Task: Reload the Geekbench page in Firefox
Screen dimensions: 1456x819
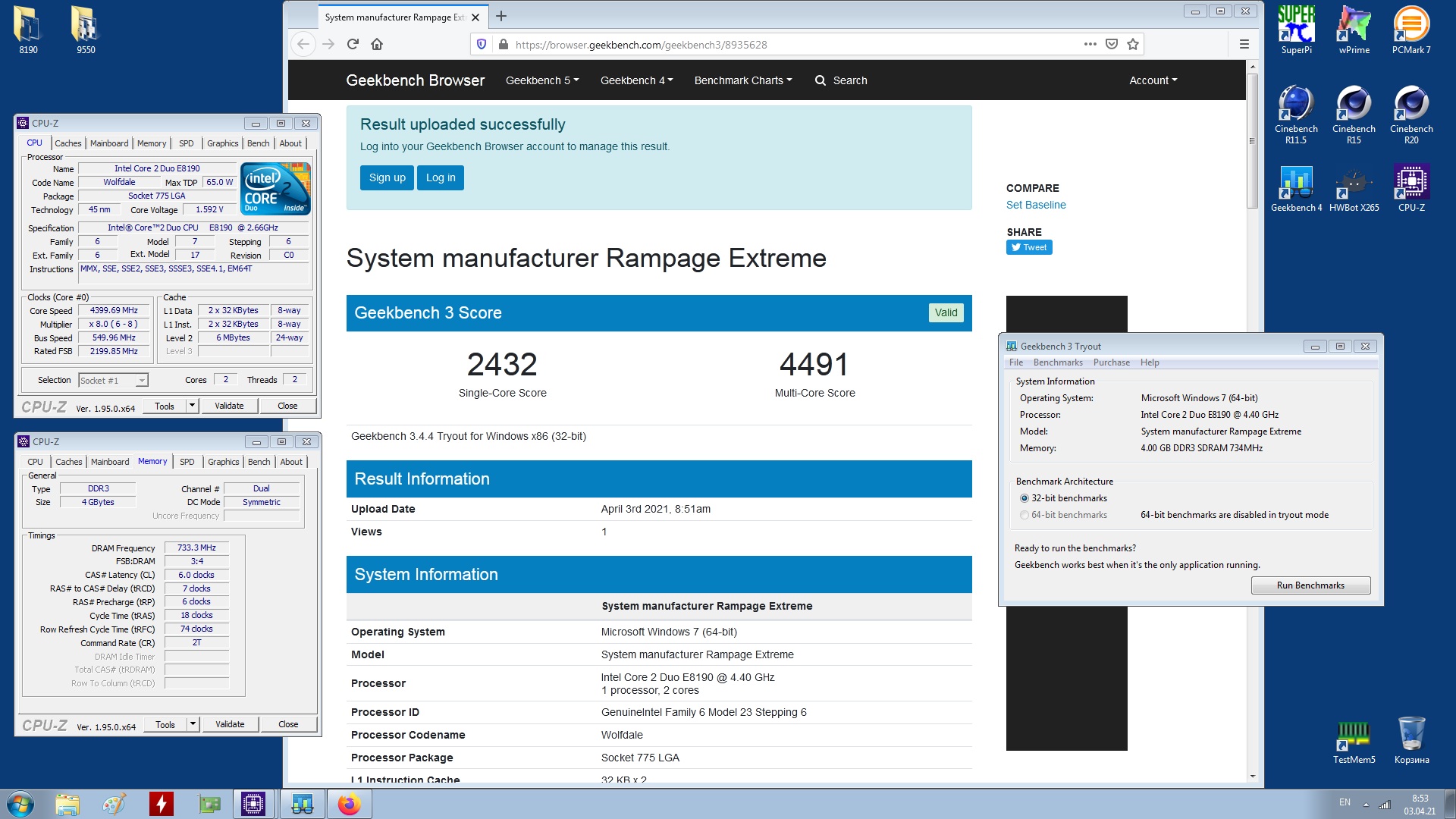Action: [x=353, y=44]
